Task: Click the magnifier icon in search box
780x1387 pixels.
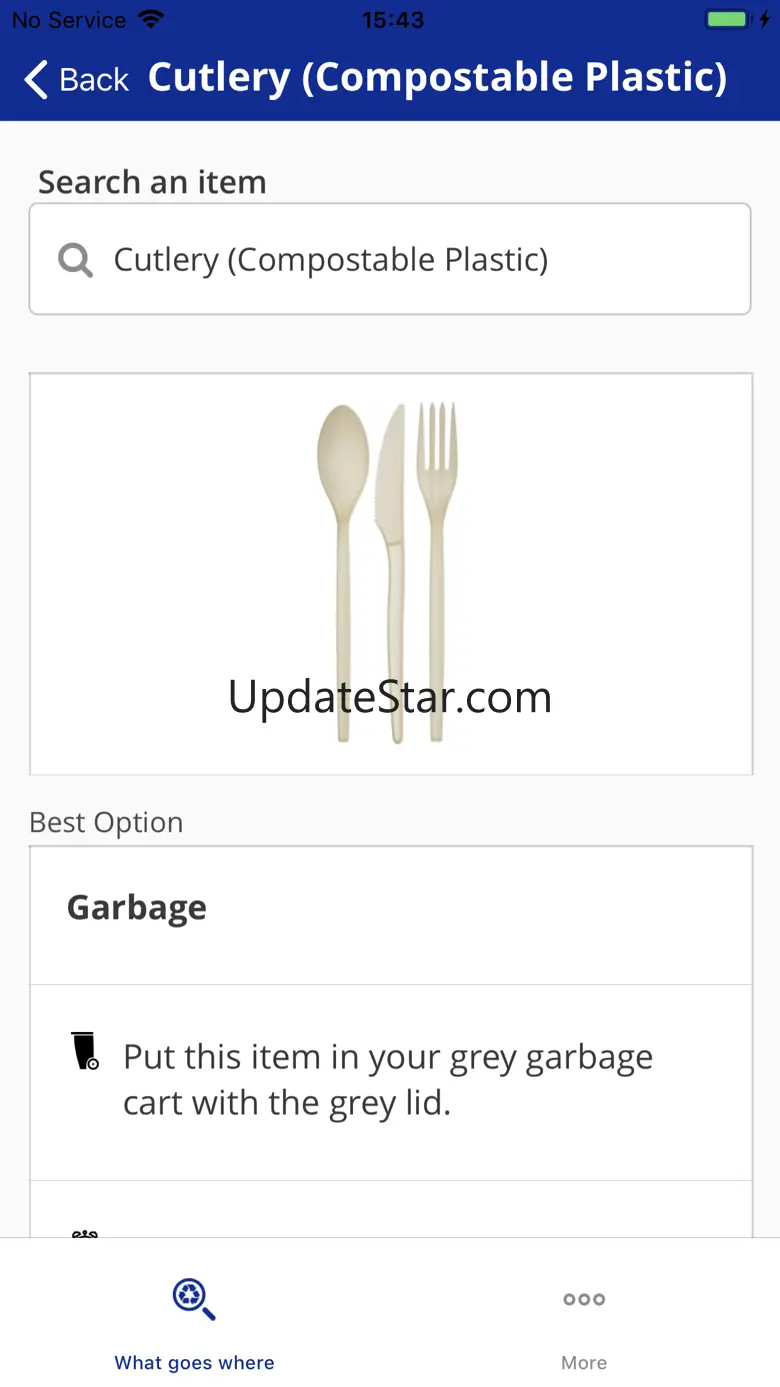Action: tap(75, 260)
